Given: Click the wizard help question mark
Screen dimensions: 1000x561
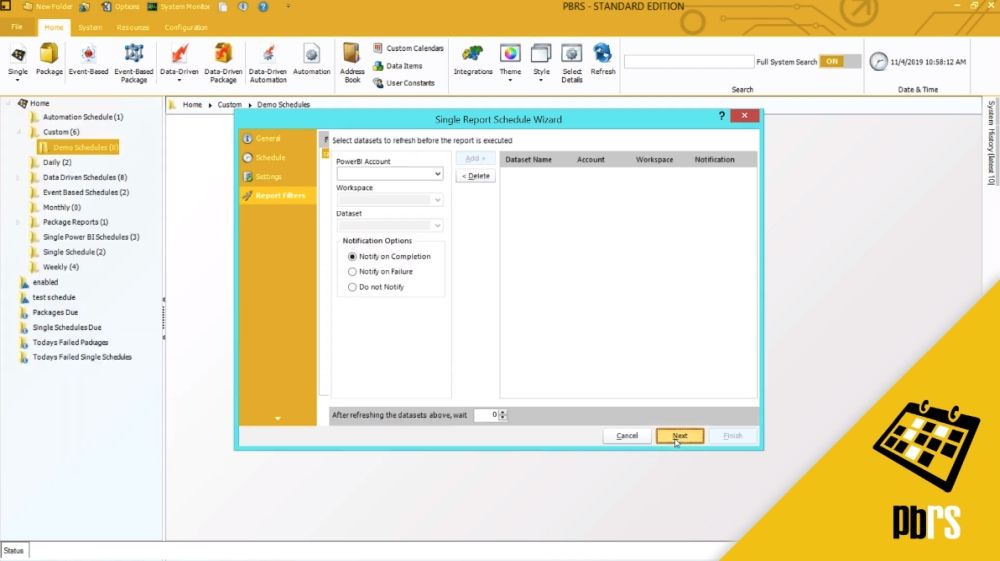Looking at the screenshot, I should tap(721, 115).
